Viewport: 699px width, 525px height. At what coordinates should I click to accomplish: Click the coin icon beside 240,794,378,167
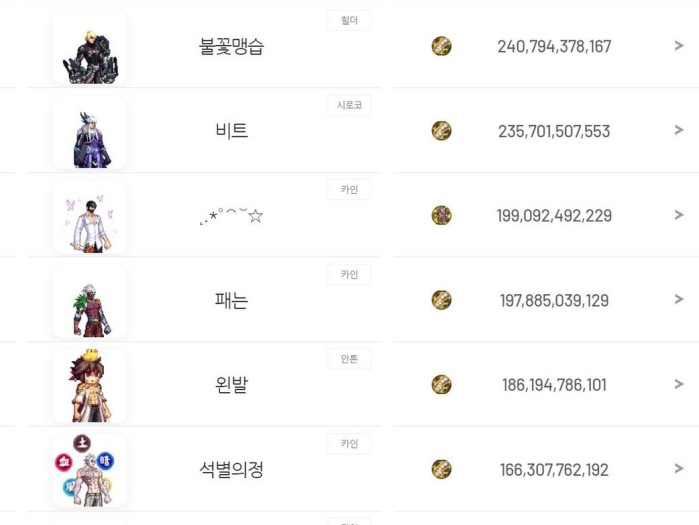[441, 46]
